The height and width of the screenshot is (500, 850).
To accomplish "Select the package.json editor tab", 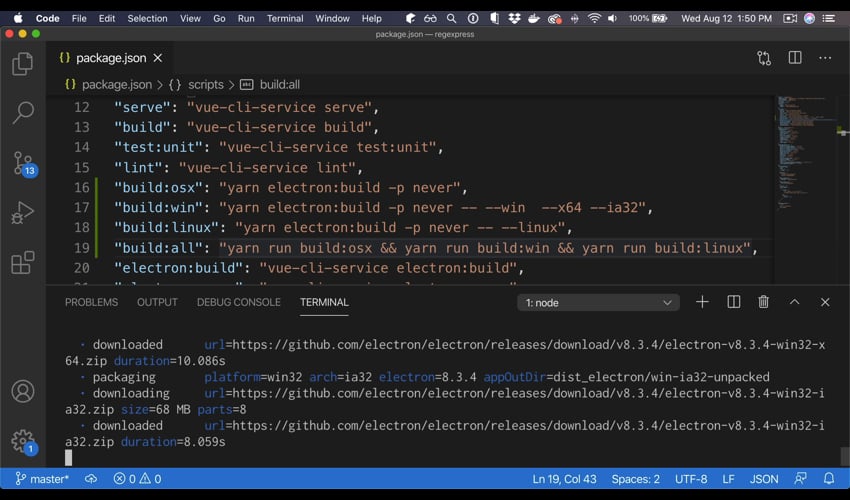I will click(x=111, y=58).
